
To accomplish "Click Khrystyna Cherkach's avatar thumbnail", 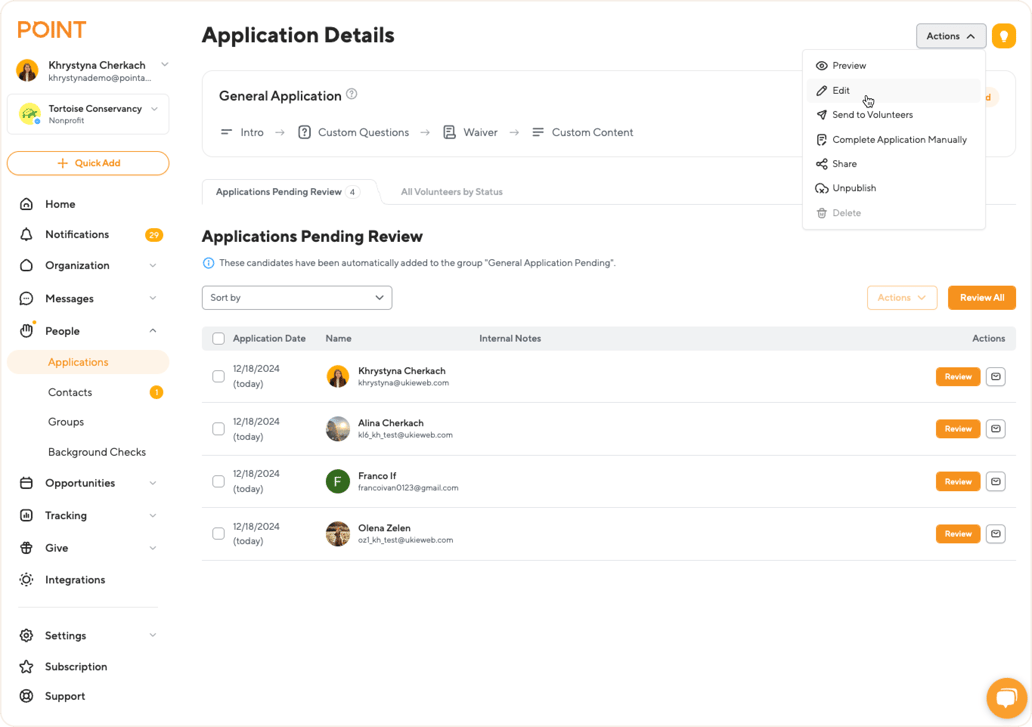I will (339, 376).
